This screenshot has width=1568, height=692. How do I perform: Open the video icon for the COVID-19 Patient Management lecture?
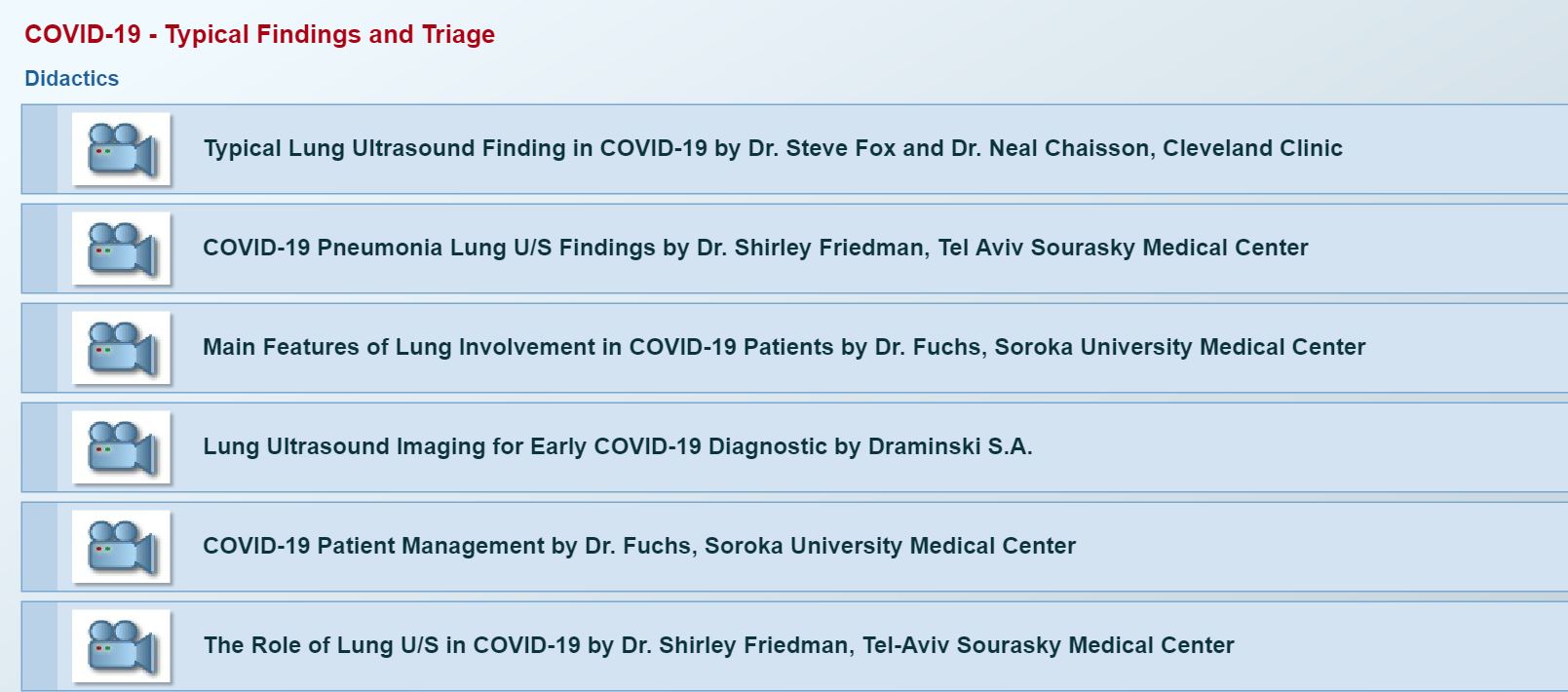pyautogui.click(x=122, y=547)
